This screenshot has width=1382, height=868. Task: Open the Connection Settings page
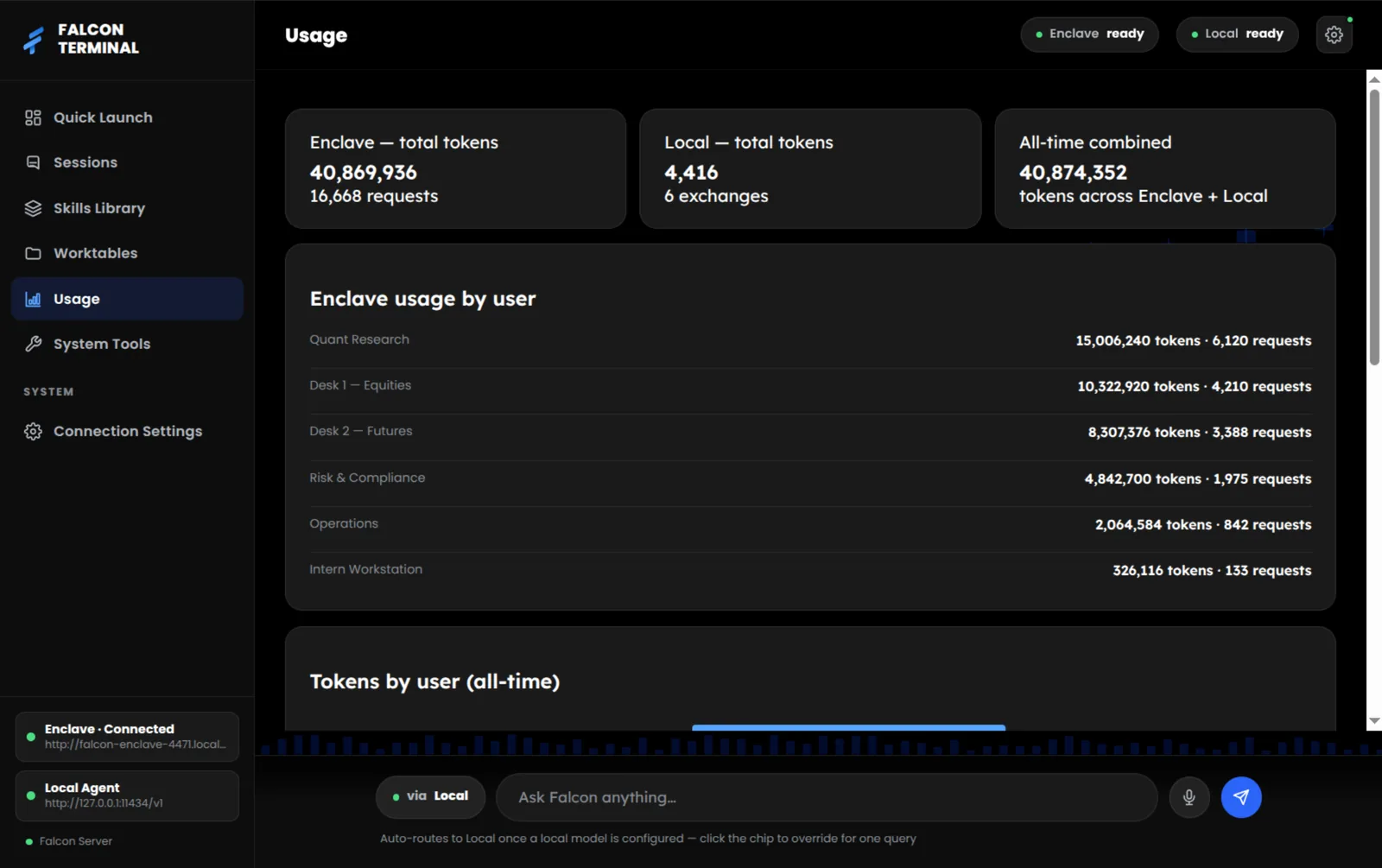click(x=127, y=431)
